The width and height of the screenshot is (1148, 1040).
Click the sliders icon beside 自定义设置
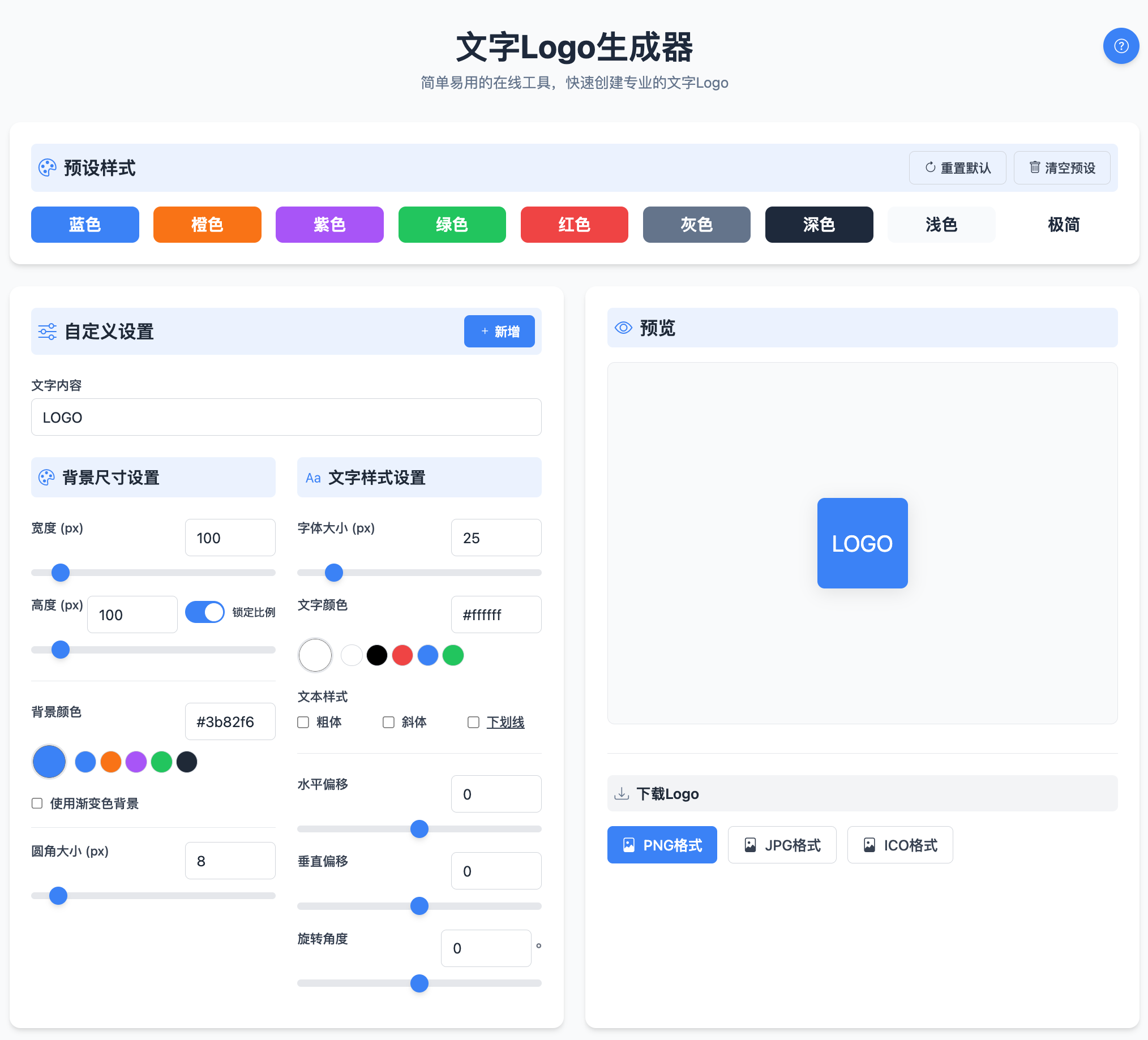[47, 332]
